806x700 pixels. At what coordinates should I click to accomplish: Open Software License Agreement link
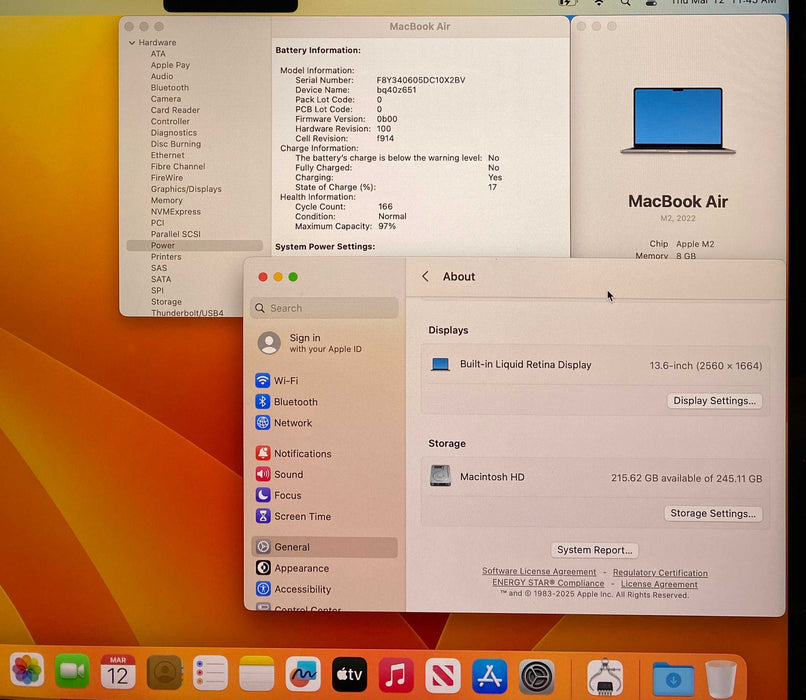click(x=539, y=572)
